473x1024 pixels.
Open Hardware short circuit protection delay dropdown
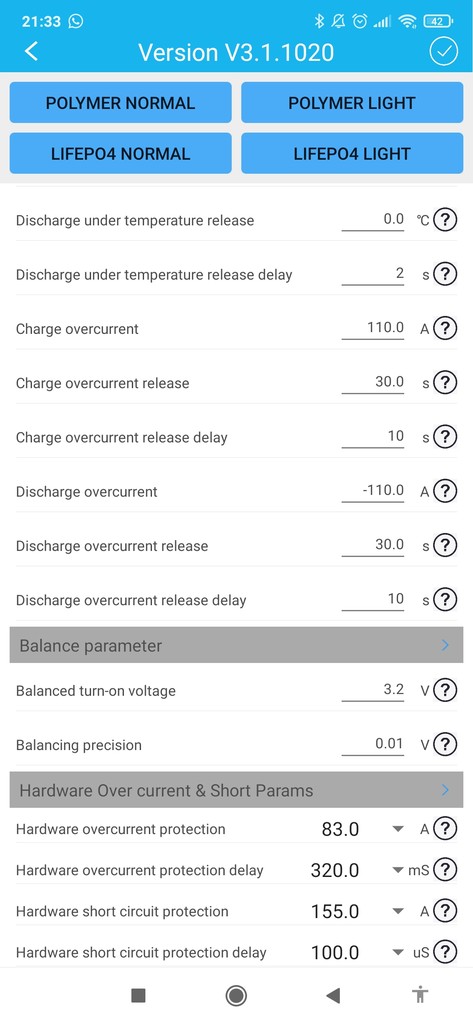397,953
